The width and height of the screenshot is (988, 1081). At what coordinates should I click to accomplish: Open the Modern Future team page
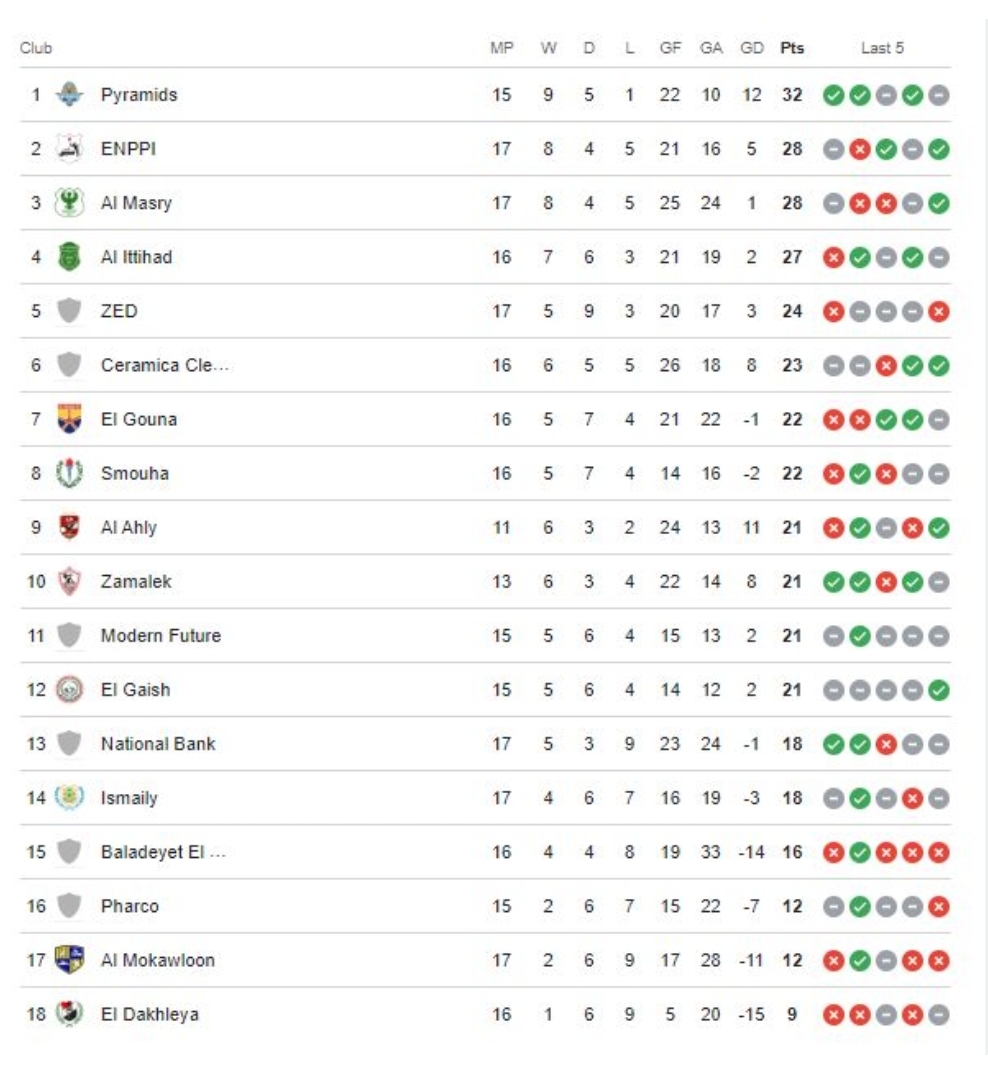click(x=161, y=636)
